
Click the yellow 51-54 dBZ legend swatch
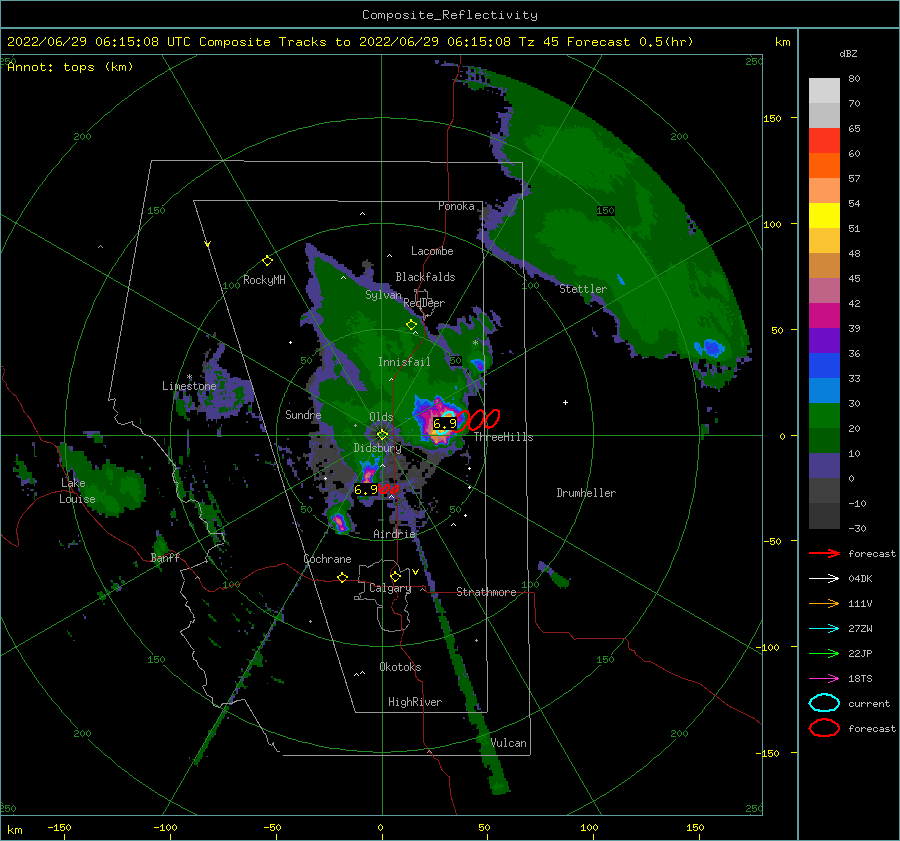[824, 216]
